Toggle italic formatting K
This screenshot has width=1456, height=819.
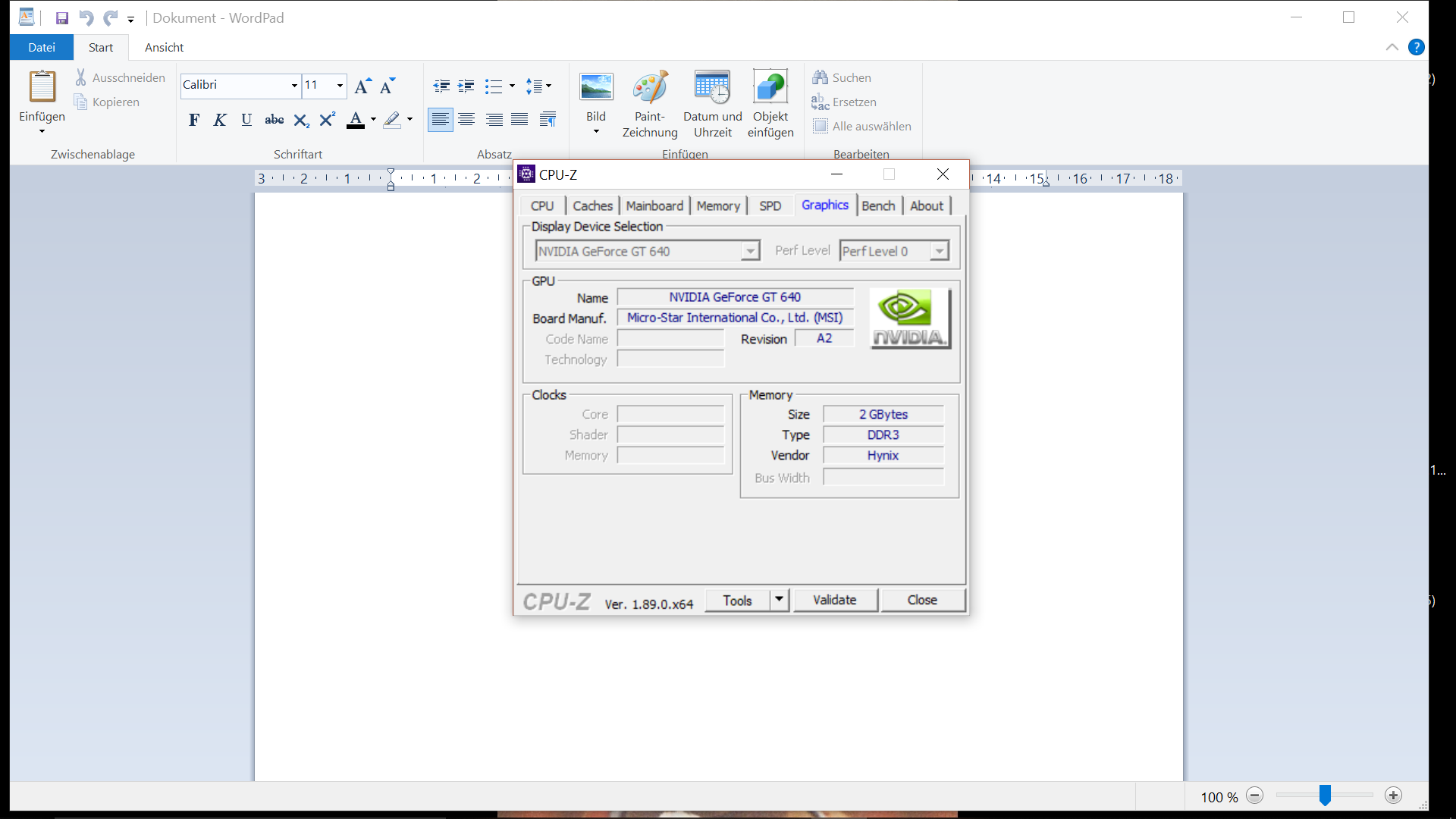coord(220,120)
